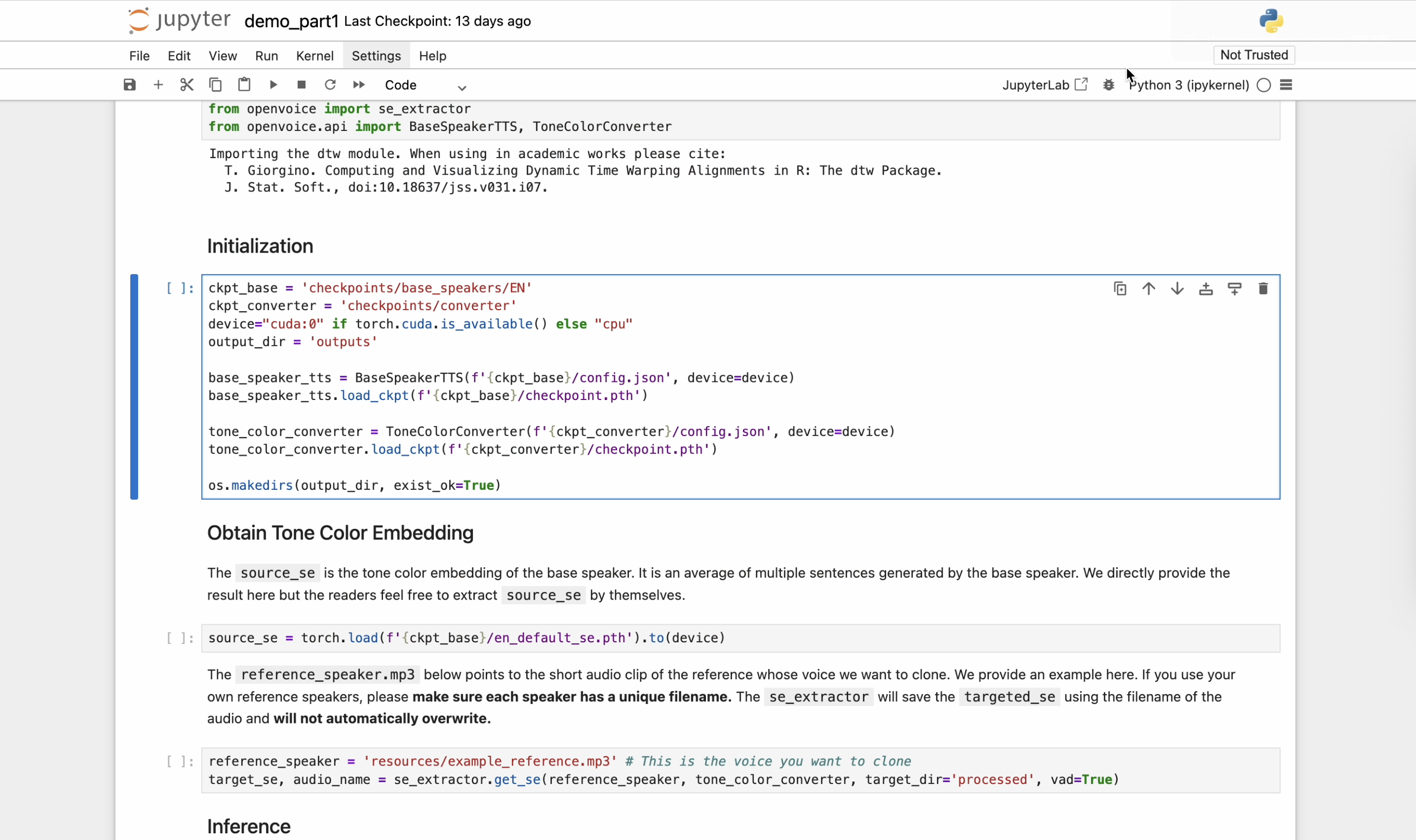Cut the selected cell with scissors icon
This screenshot has width=1416, height=840.
pos(187,85)
